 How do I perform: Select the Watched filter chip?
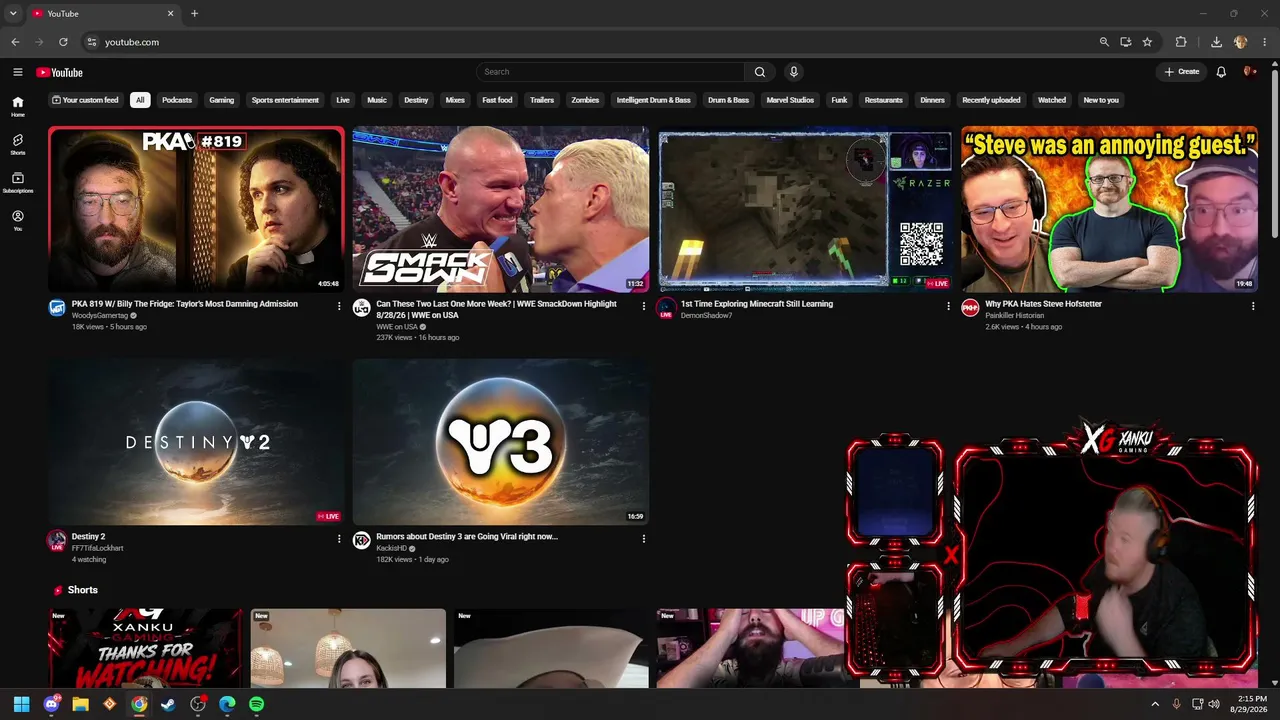pyautogui.click(x=1052, y=100)
